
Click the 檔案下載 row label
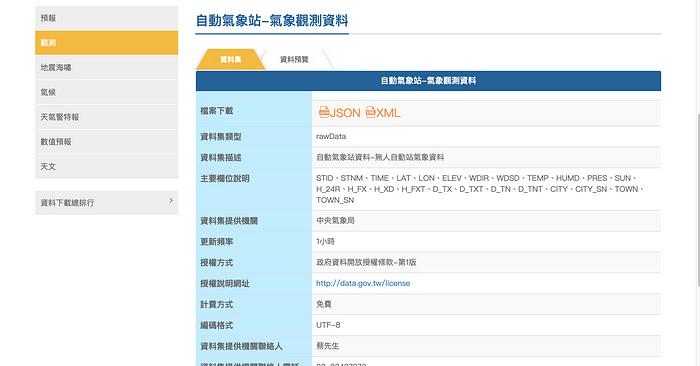(x=217, y=111)
